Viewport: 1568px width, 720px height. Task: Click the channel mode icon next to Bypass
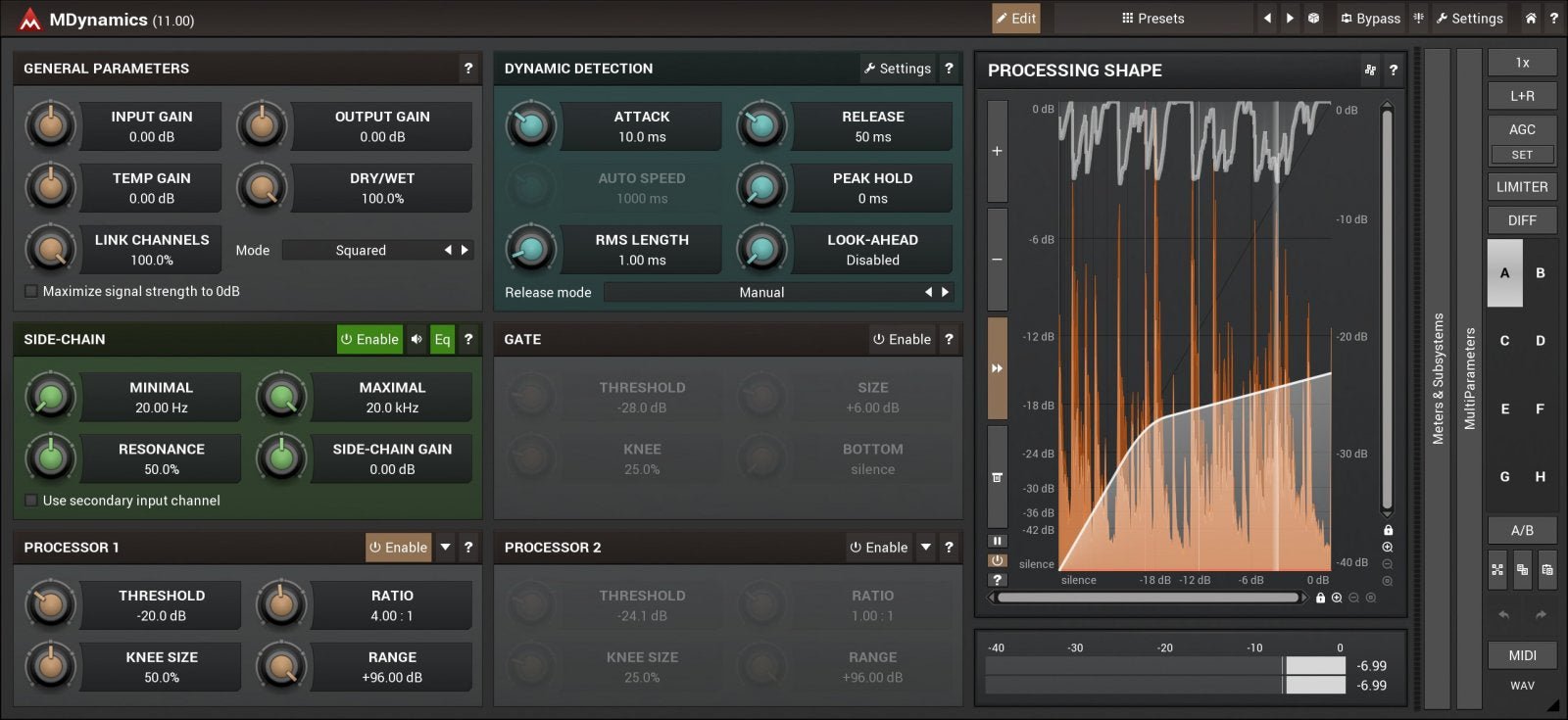pyautogui.click(x=1418, y=18)
